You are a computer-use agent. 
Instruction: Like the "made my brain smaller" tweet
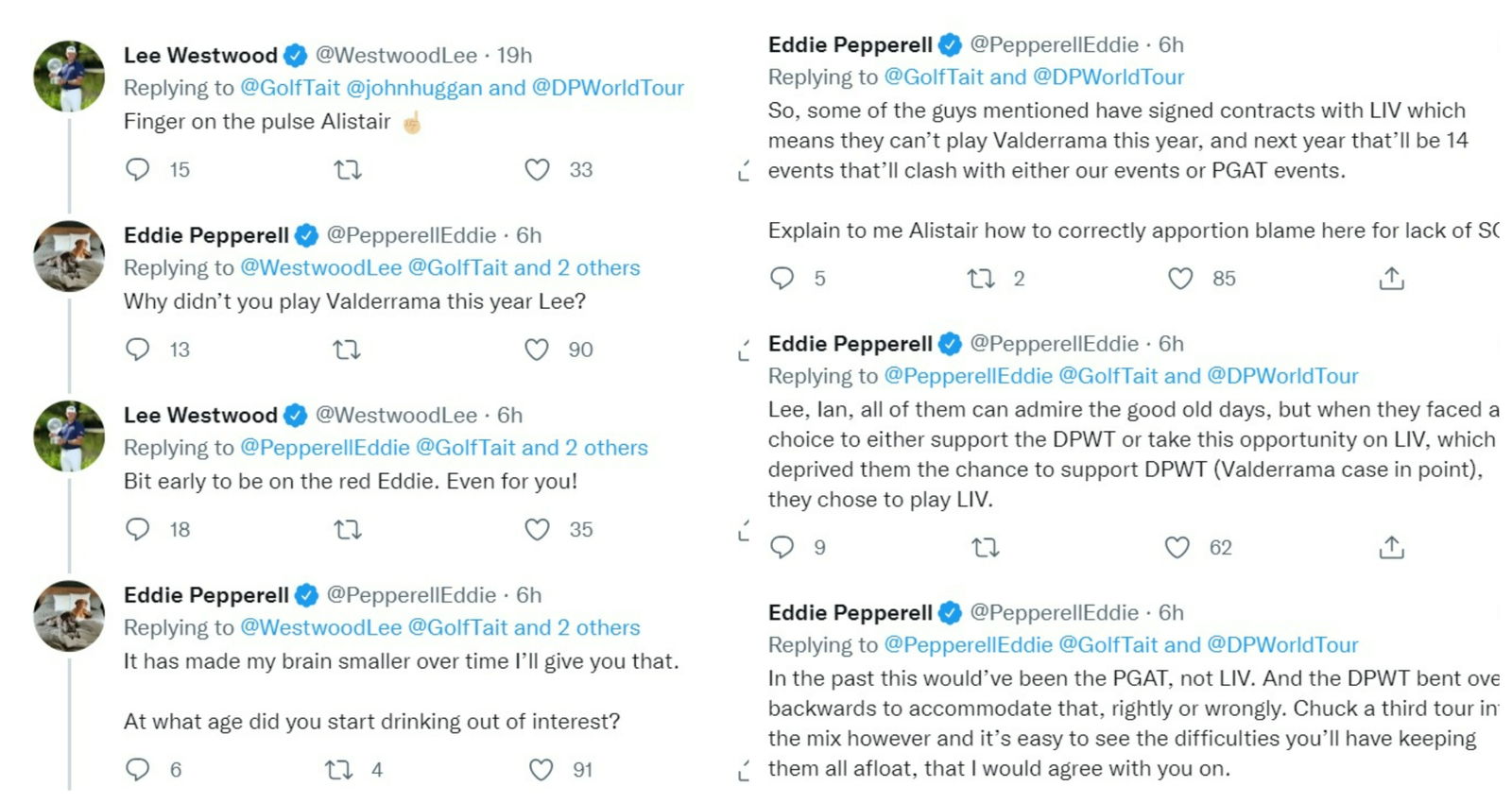tap(541, 770)
